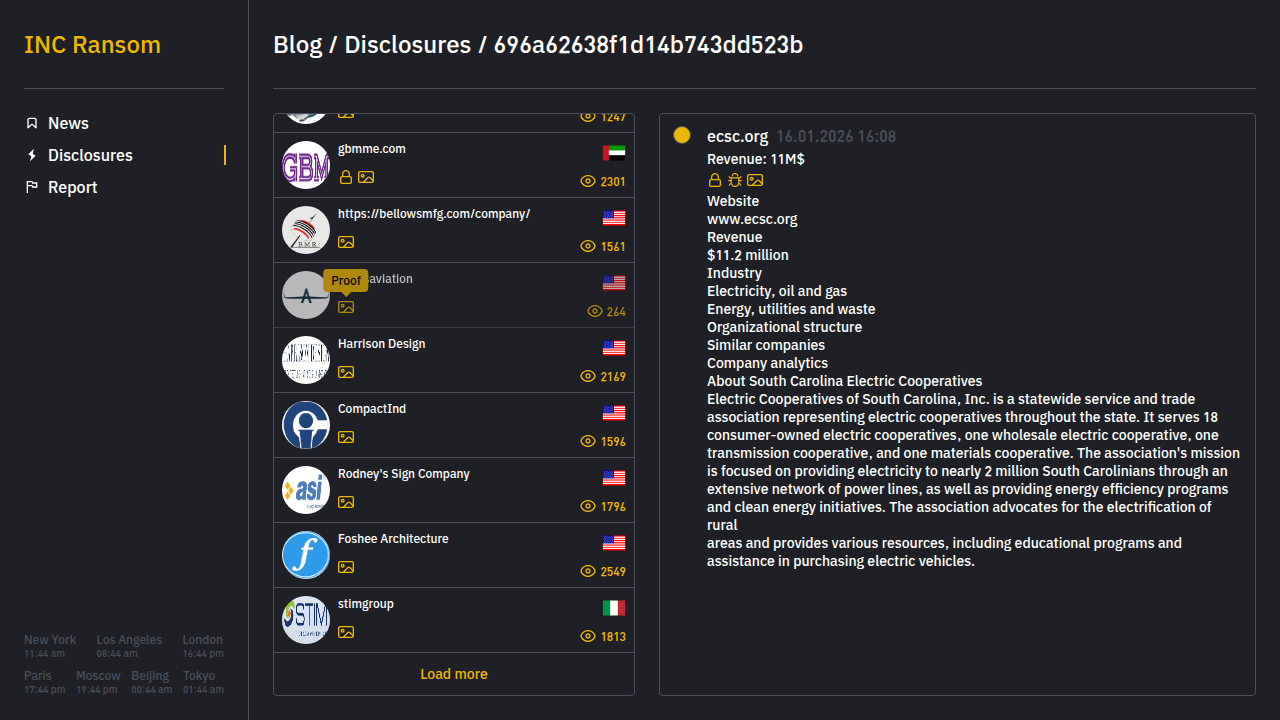Open the News menu item
The width and height of the screenshot is (1280, 720).
tap(68, 123)
